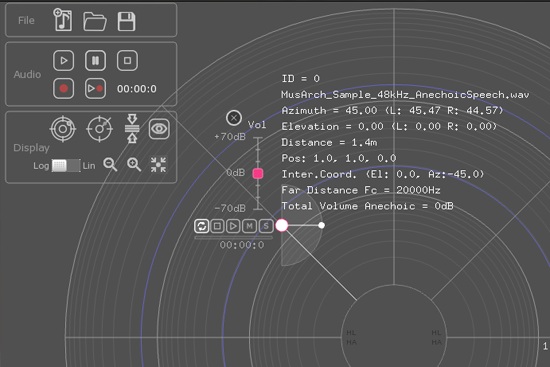Play the source audio
The width and height of the screenshot is (550, 367).
coord(233,226)
